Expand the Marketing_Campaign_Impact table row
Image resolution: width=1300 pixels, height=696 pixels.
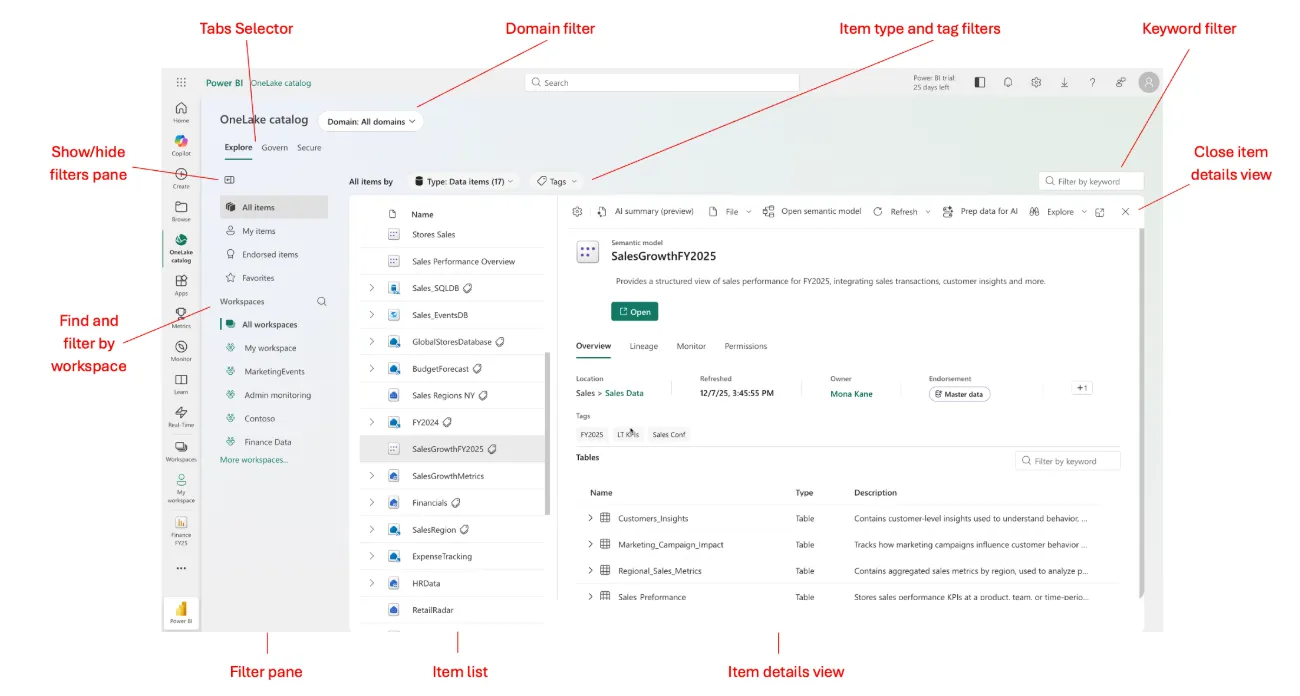pyautogui.click(x=590, y=545)
